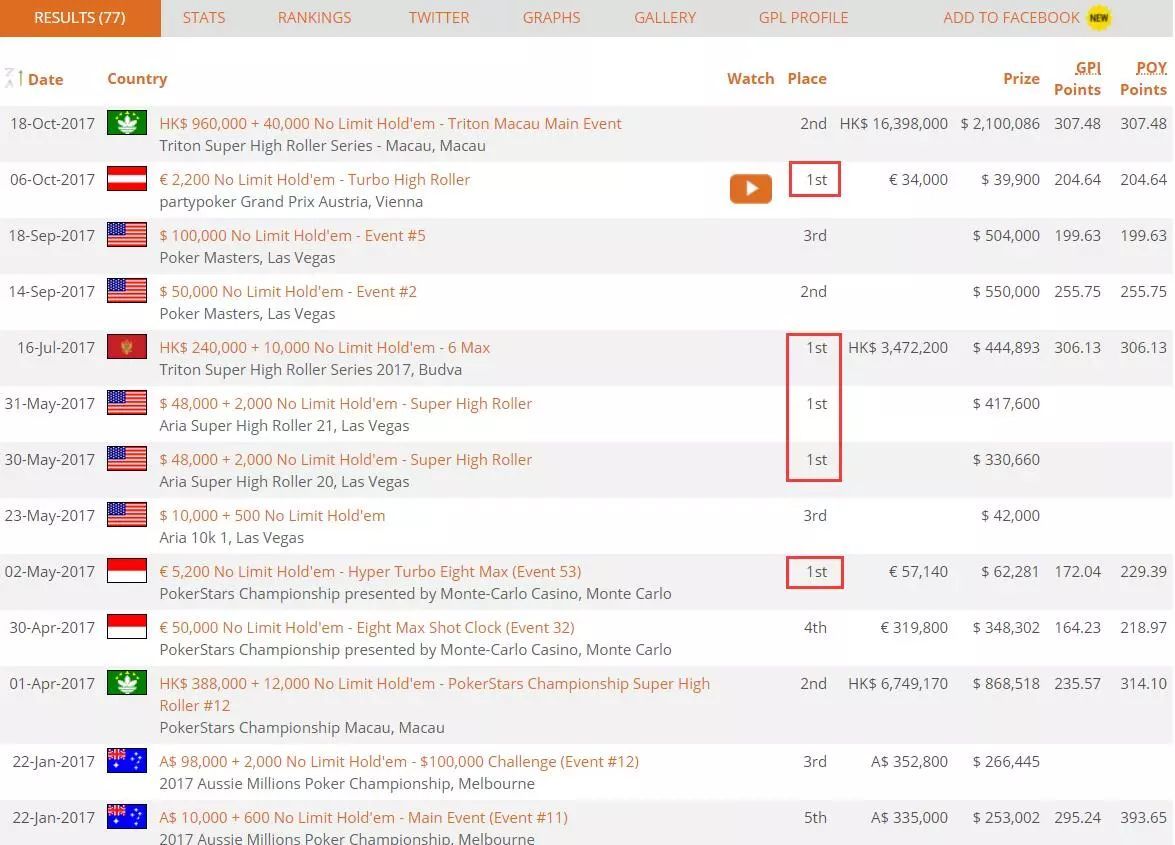Open the $ 50,000 No Limit Hold'em Event #2 link
The width and height of the screenshot is (1175, 845).
[288, 291]
